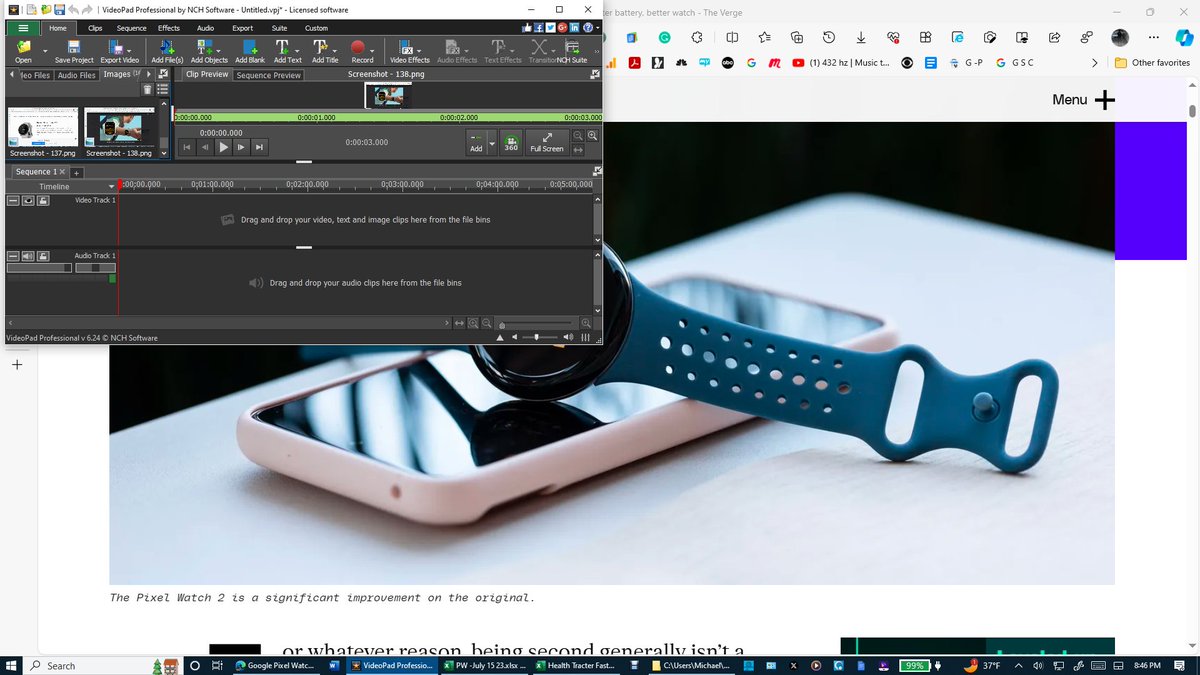Switch to the Audio Files bin tab
The image size is (1200, 675).
coord(76,75)
